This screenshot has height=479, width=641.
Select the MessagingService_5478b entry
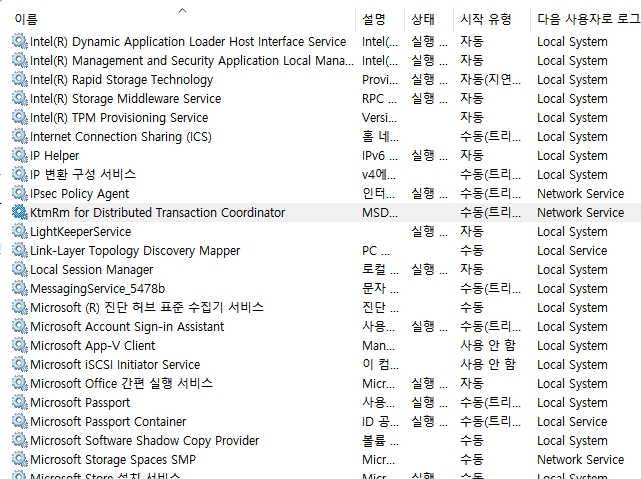[97, 289]
